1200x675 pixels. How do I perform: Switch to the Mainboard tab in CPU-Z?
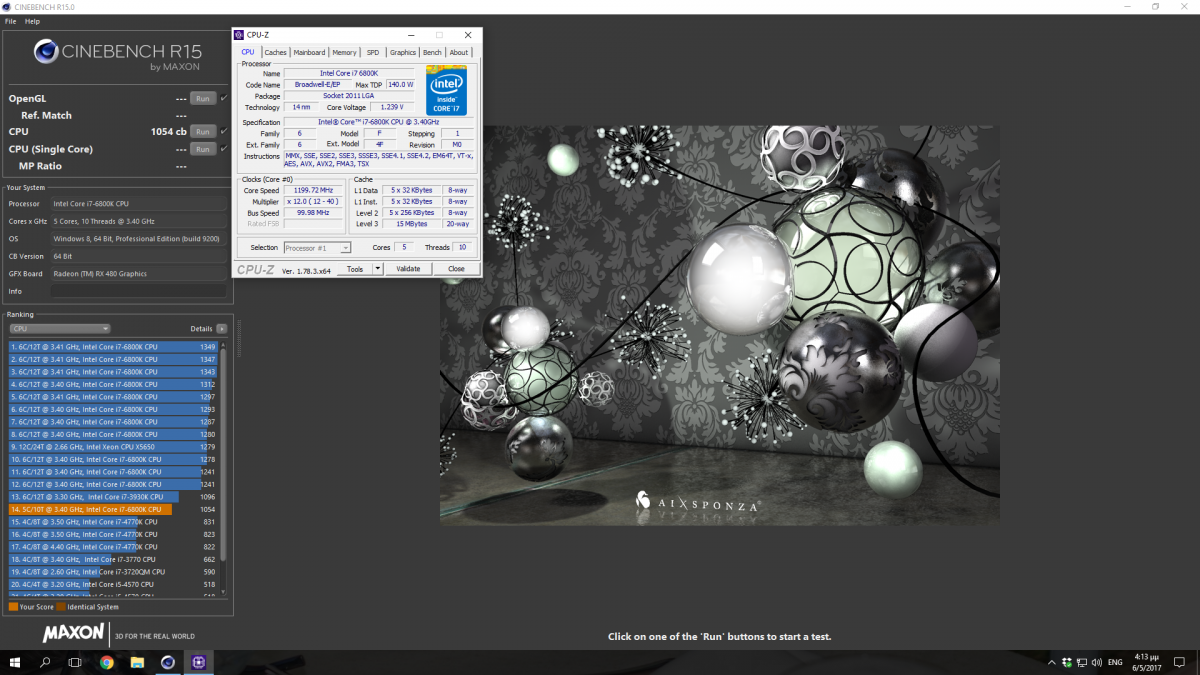coord(310,52)
